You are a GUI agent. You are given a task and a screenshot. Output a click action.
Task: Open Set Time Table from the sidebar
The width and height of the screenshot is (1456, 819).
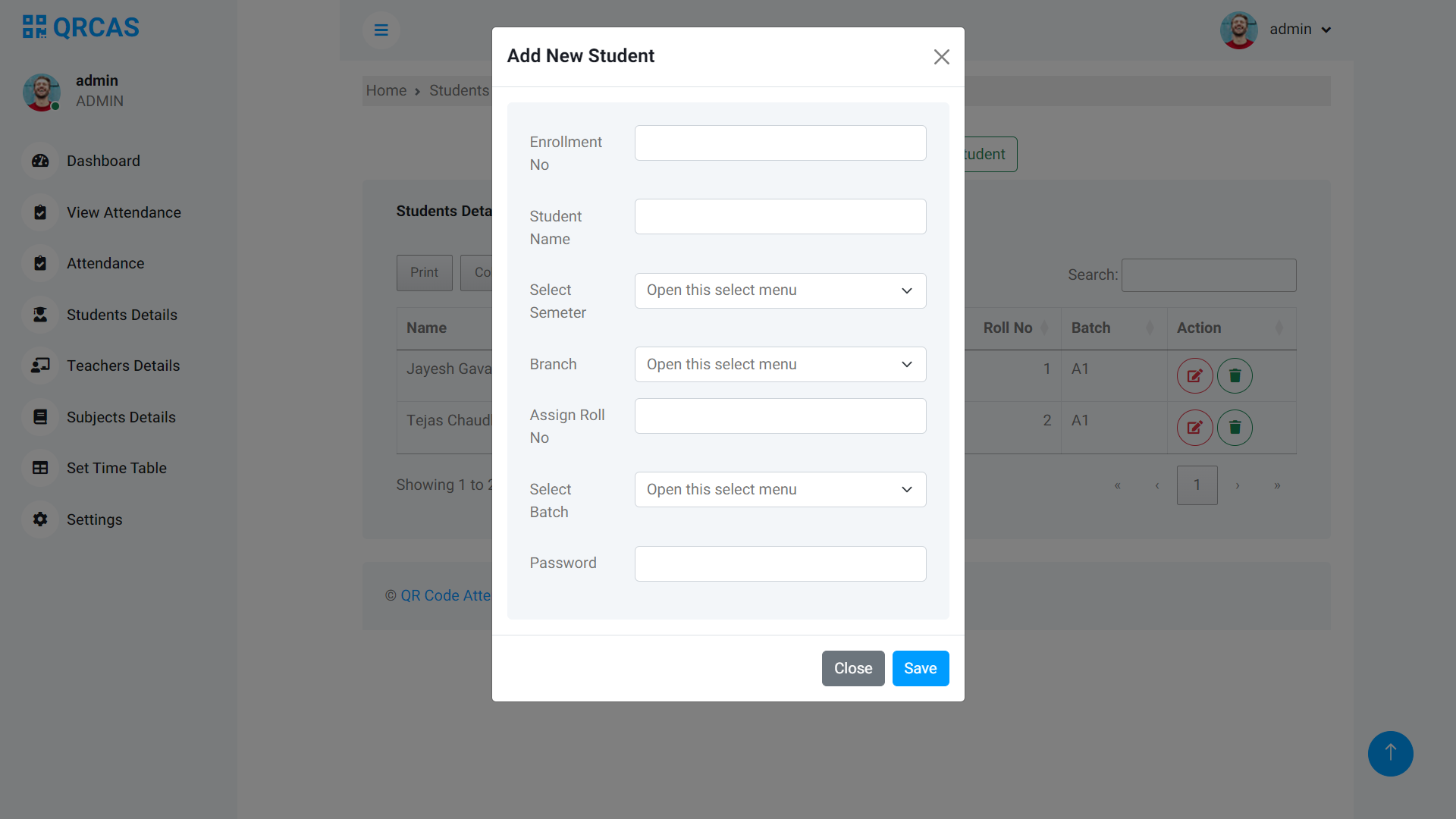click(116, 468)
